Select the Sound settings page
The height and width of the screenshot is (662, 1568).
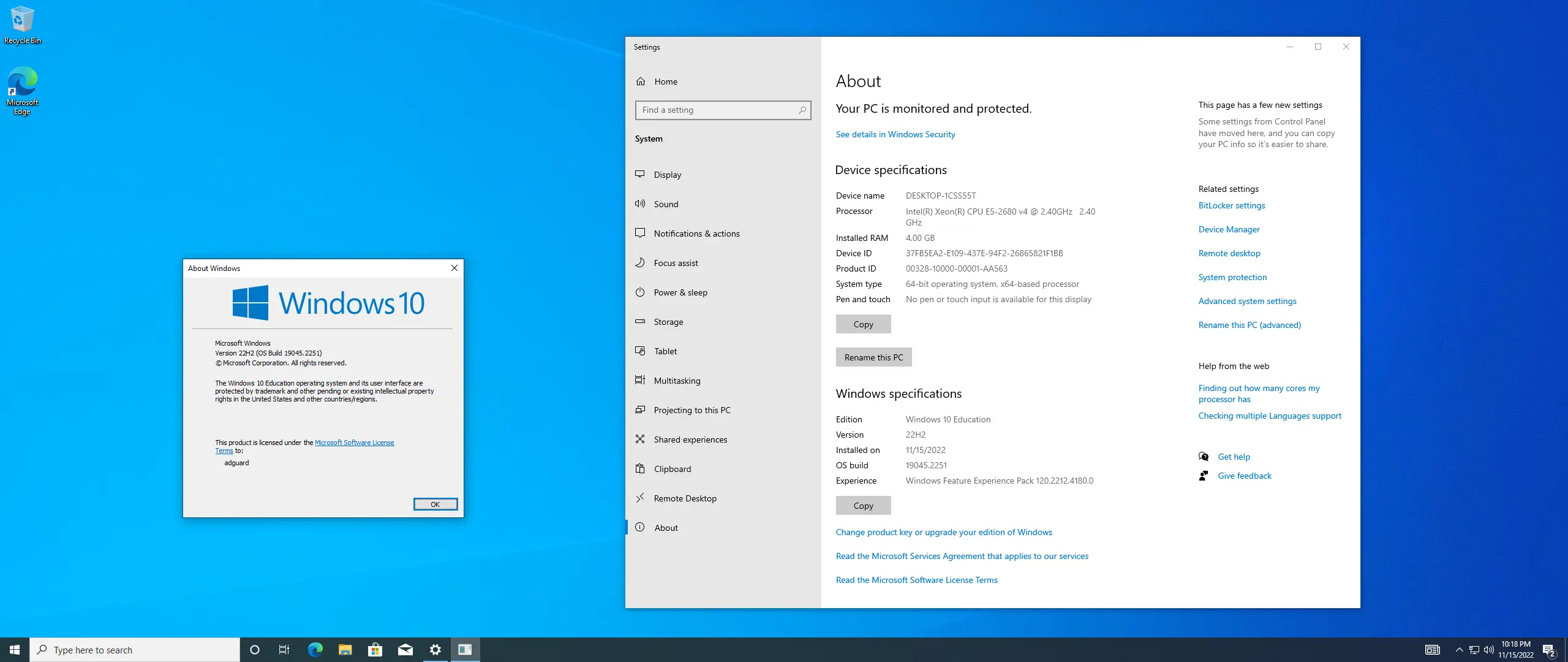[x=666, y=204]
